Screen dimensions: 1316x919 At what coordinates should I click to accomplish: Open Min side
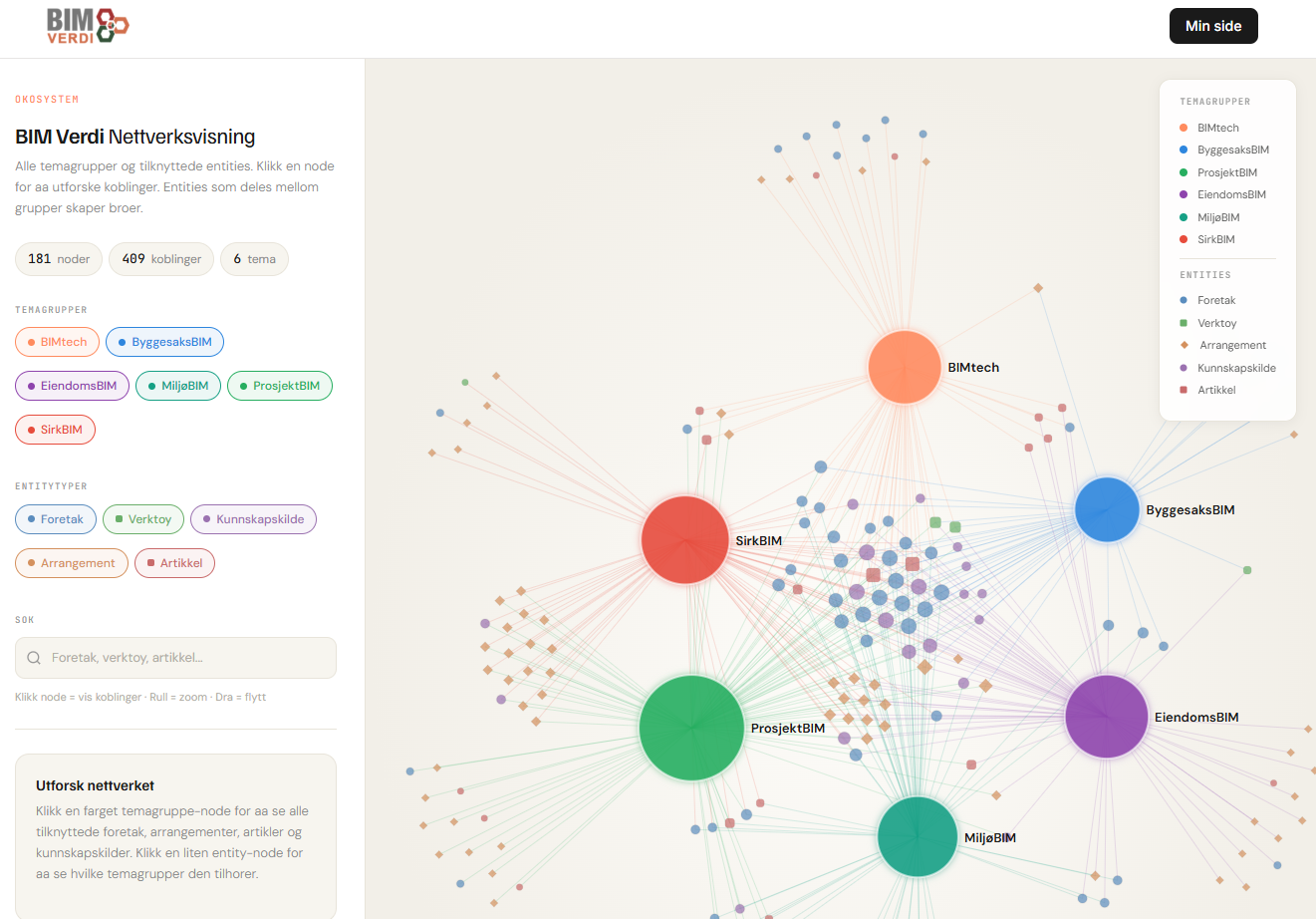(1213, 26)
